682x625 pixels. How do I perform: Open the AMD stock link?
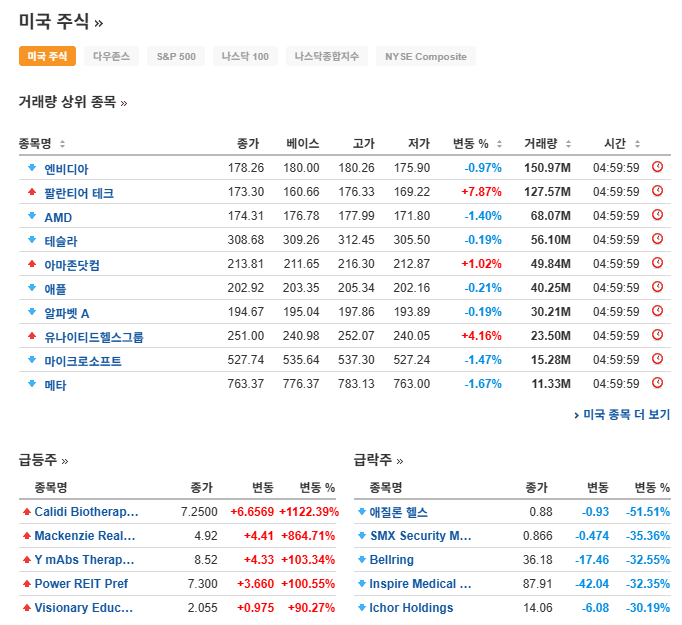[x=58, y=217]
